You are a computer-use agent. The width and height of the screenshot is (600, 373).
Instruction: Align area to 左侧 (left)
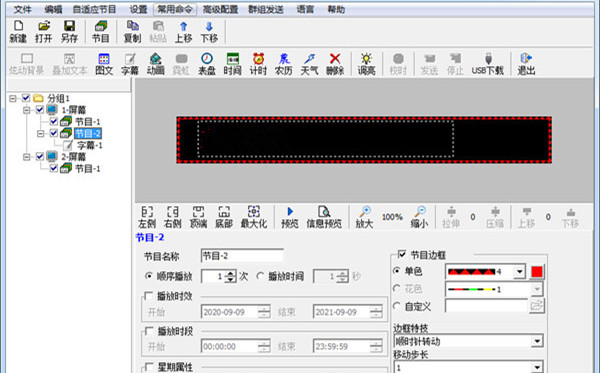pos(147,217)
